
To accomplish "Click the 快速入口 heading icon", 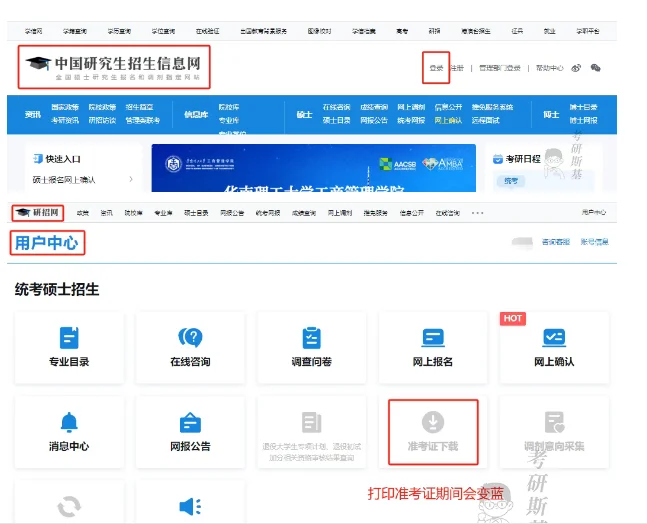I will pos(38,159).
